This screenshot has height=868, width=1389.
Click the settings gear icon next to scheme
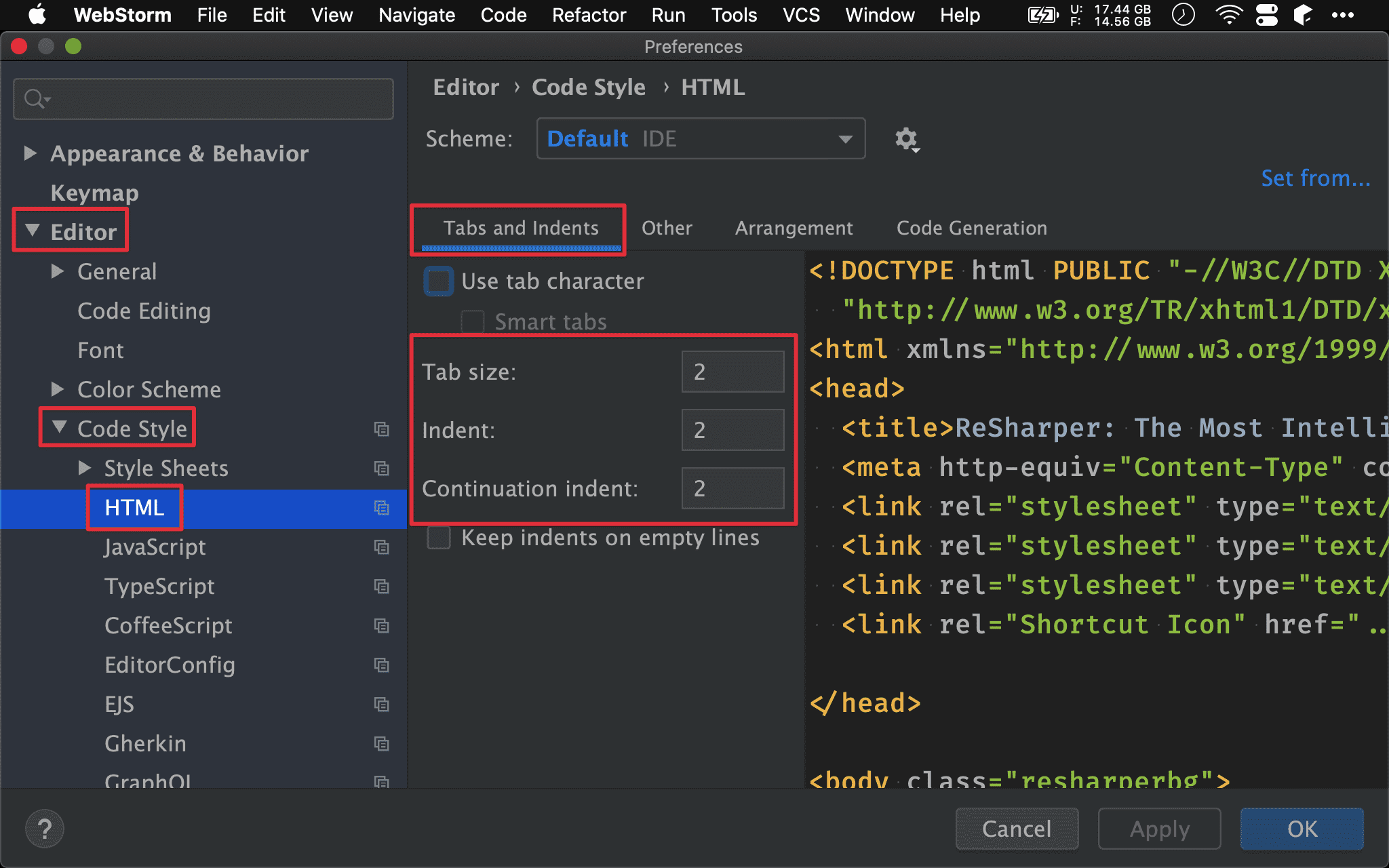click(907, 139)
